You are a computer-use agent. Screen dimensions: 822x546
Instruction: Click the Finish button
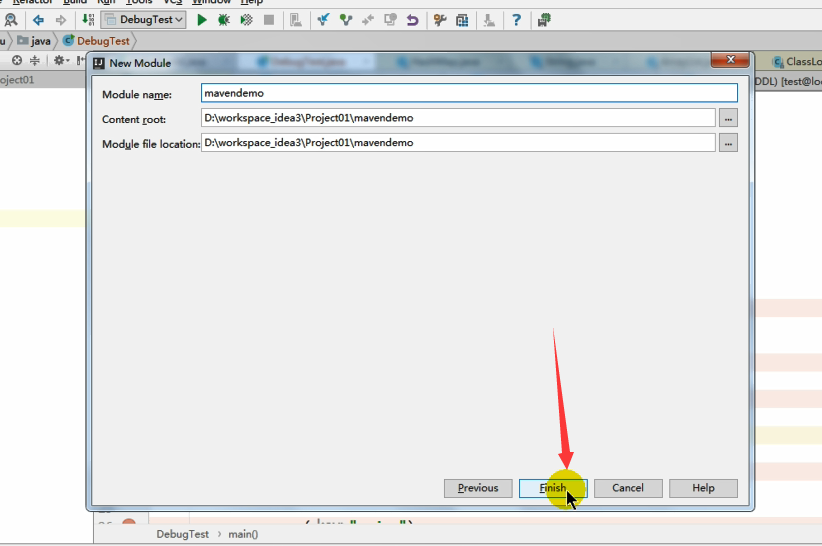(x=553, y=488)
